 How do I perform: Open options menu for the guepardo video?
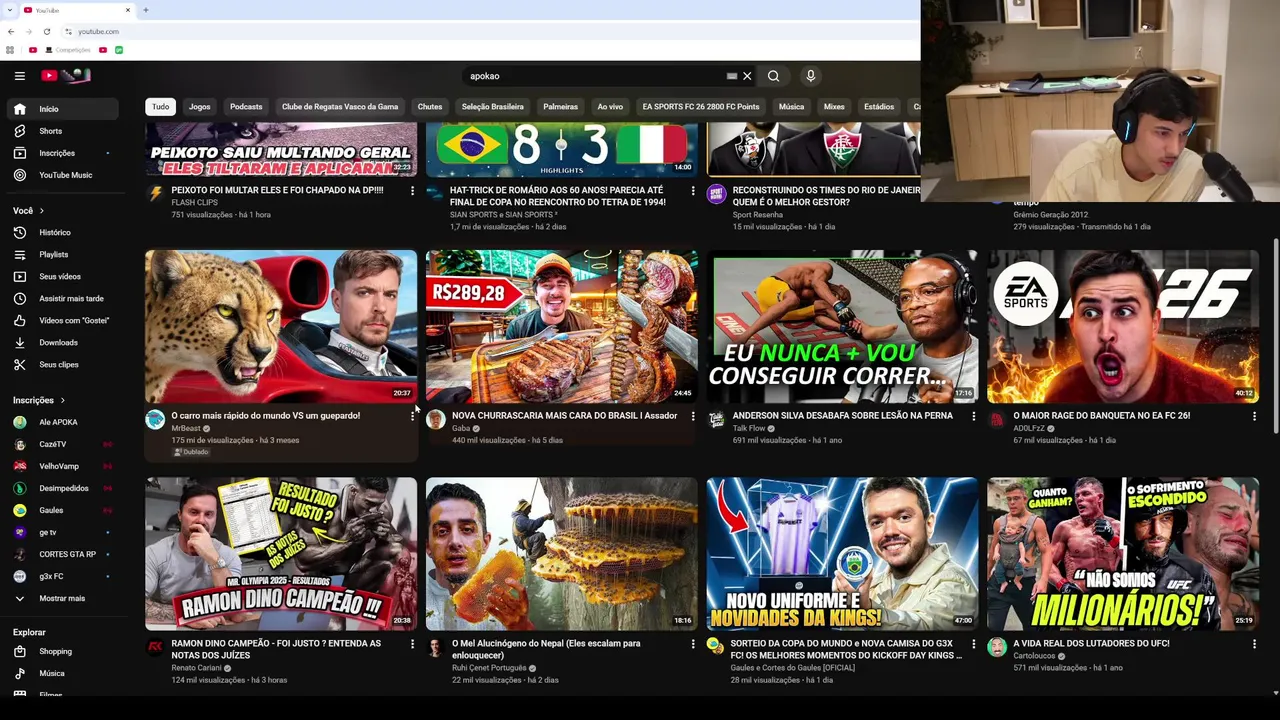[x=412, y=416]
